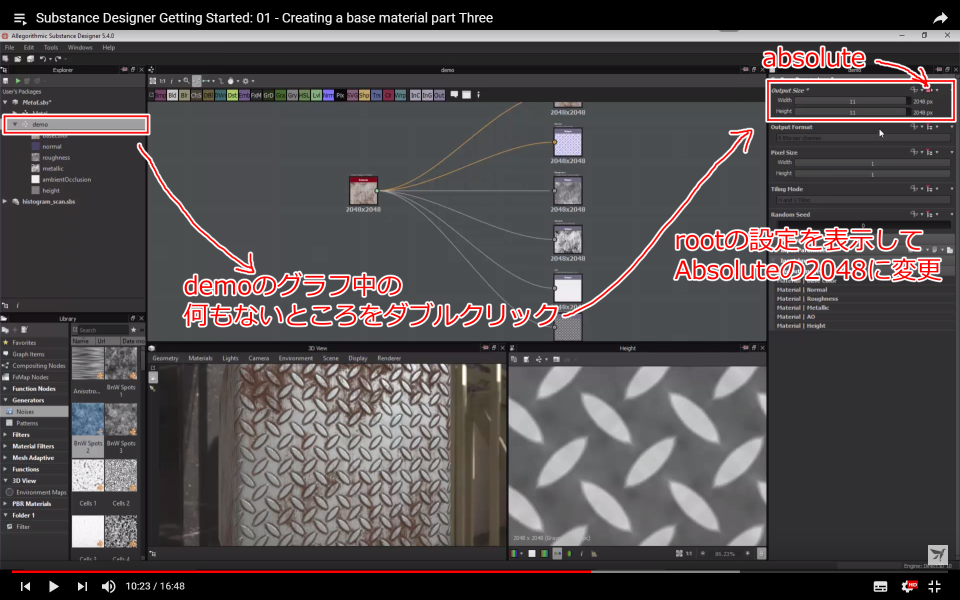Image resolution: width=960 pixels, height=600 pixels.
Task: Skip to next video
Action: coord(82,587)
